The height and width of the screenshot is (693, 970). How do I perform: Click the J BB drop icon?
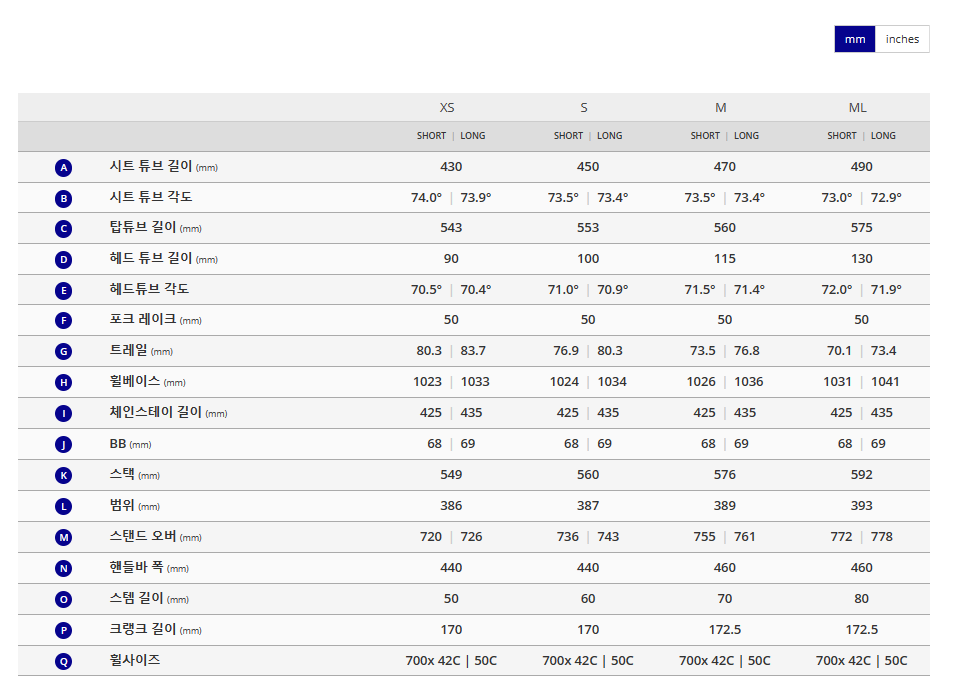(63, 444)
